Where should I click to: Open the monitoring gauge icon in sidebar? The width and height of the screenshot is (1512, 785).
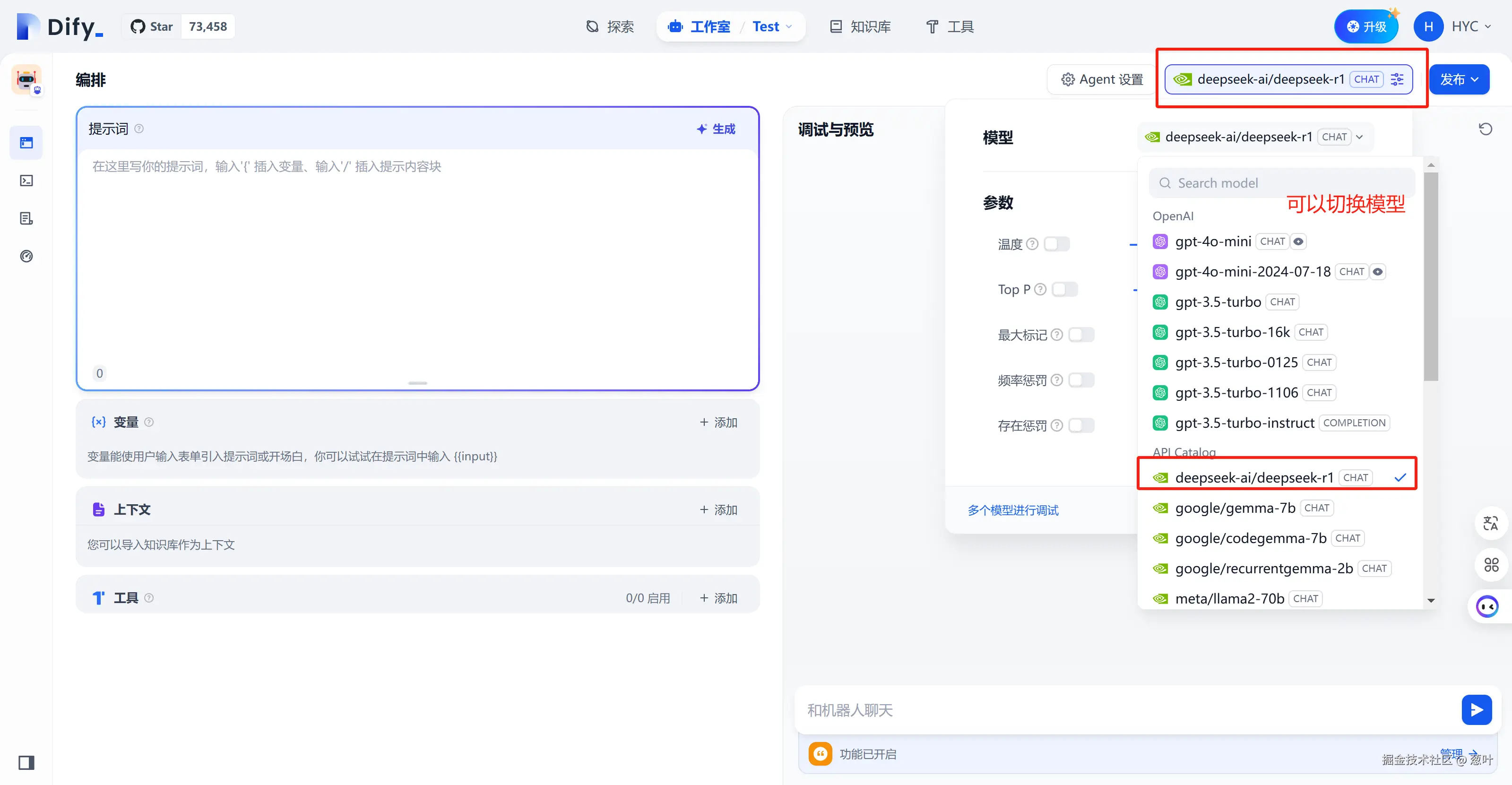[x=26, y=256]
